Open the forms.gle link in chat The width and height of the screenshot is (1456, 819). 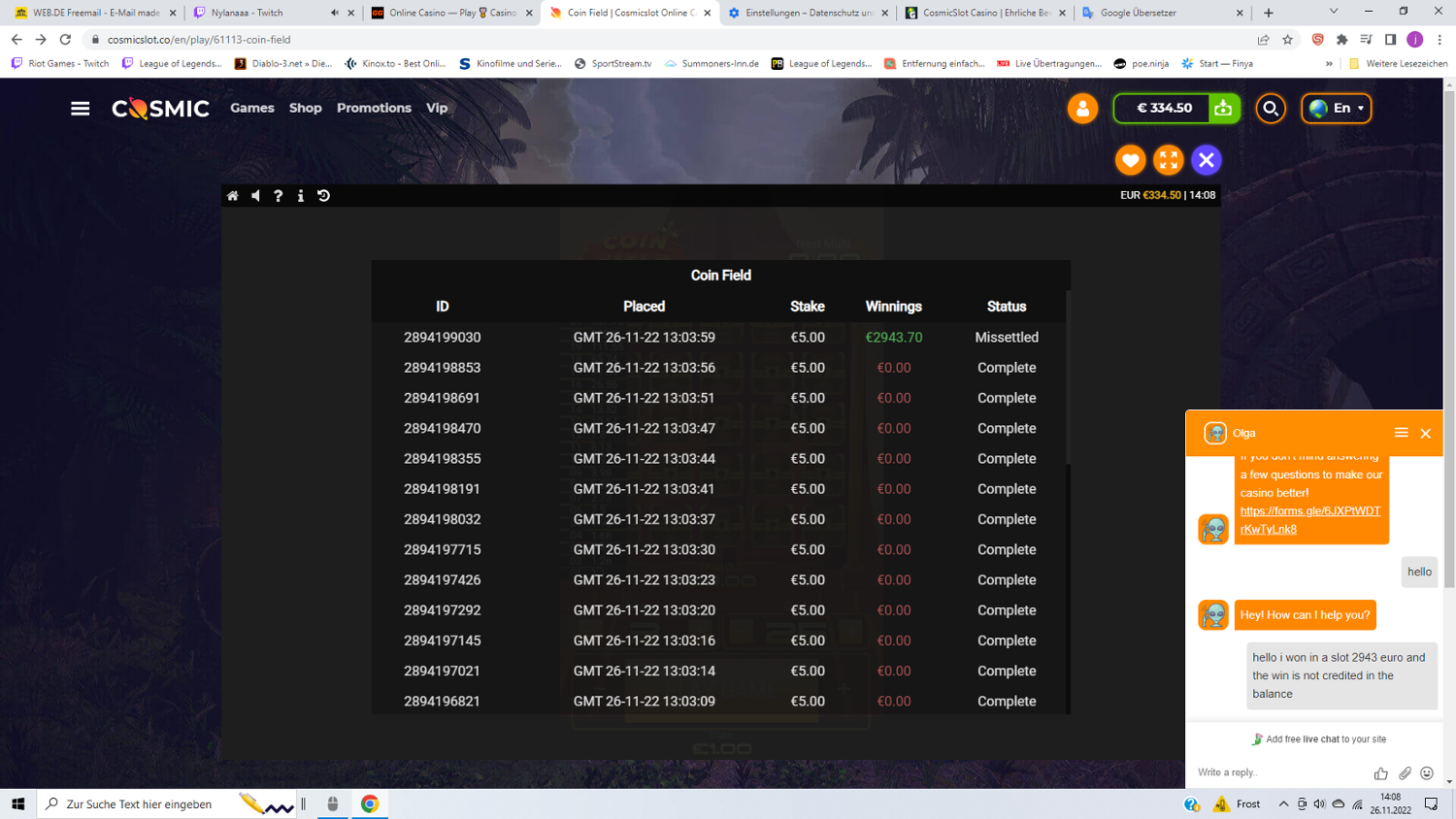[1309, 520]
